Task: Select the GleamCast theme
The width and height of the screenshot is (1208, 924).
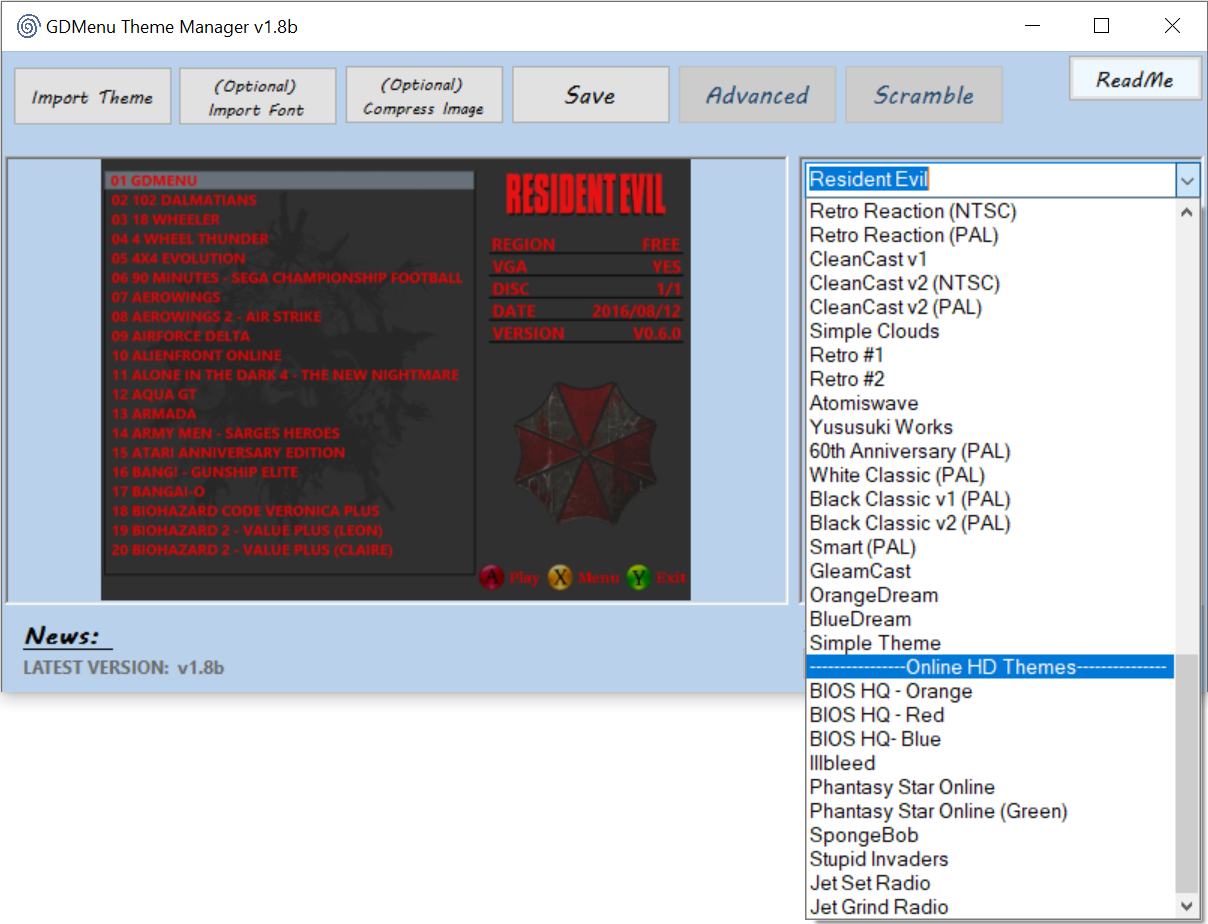Action: coord(990,571)
